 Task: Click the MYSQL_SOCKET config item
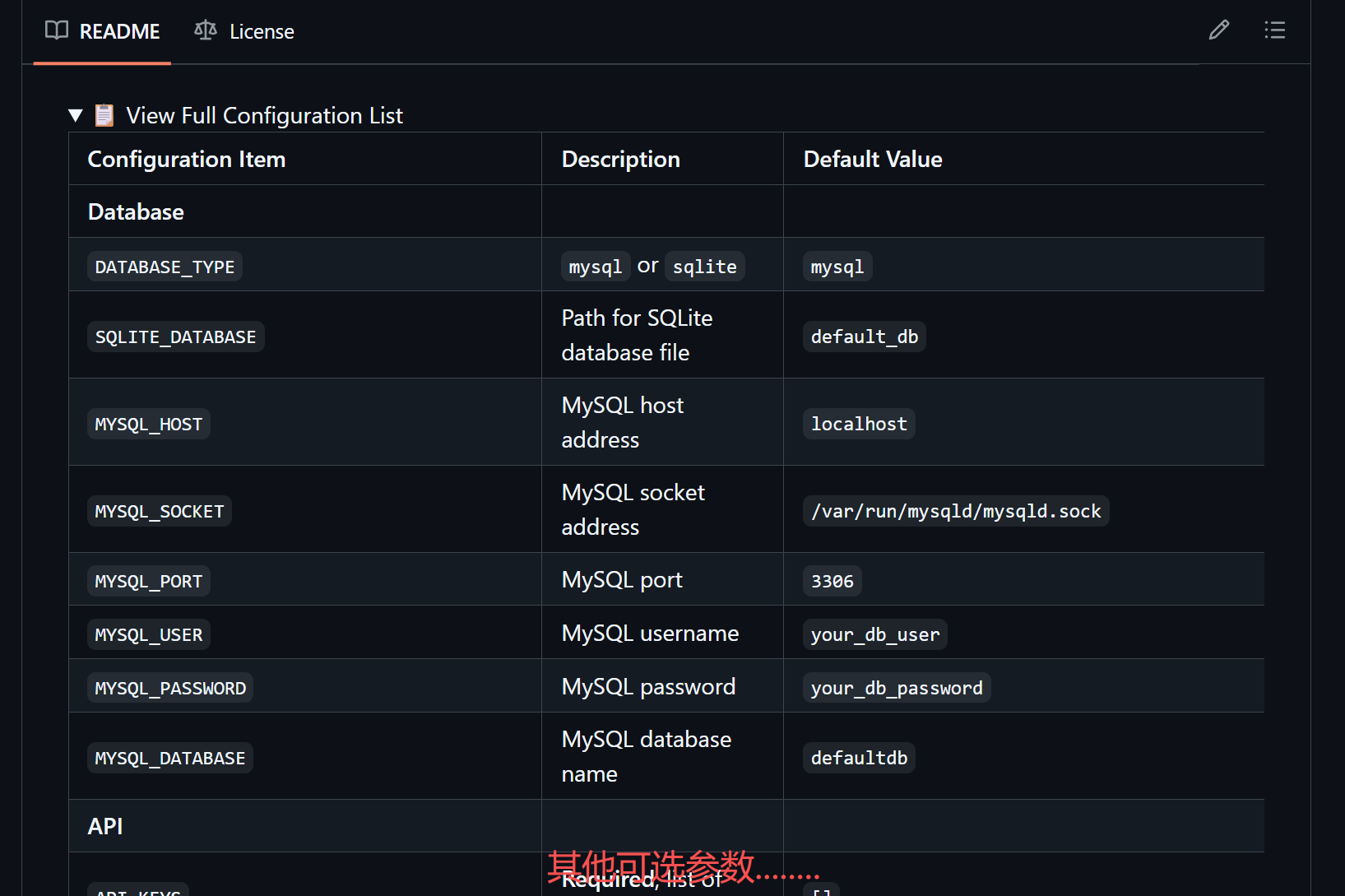click(x=159, y=511)
